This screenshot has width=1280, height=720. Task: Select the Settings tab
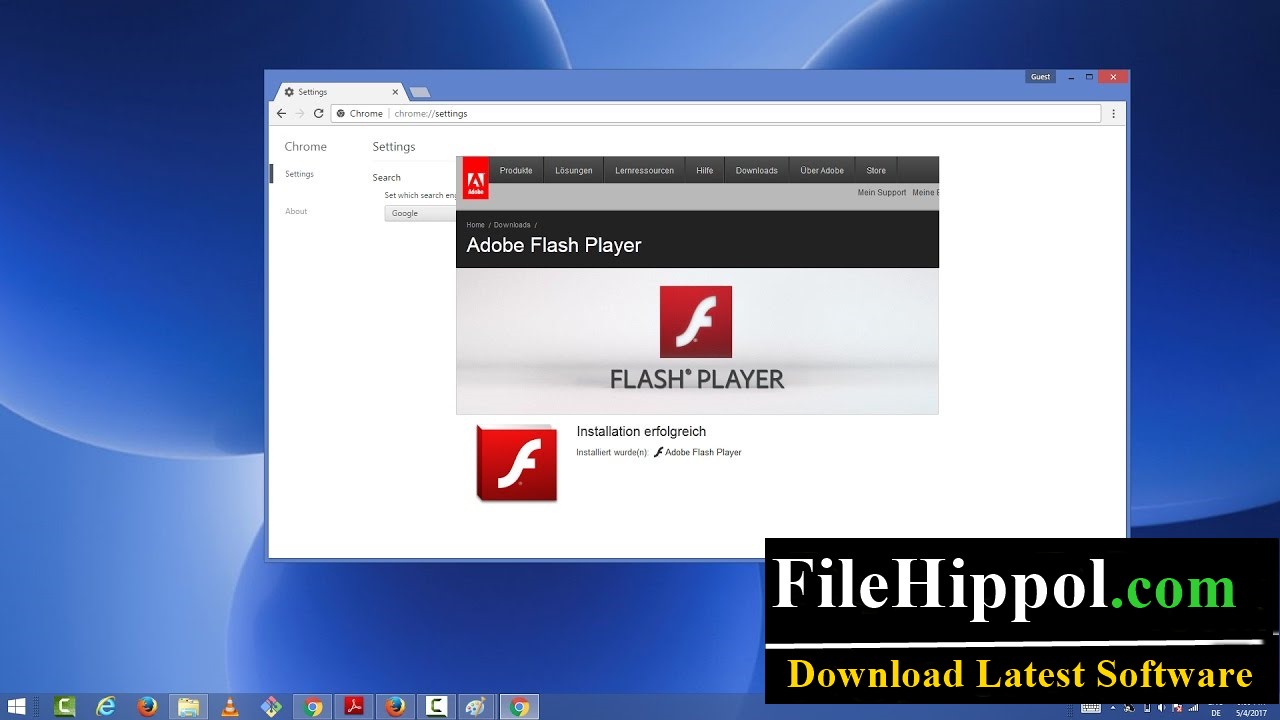340,92
